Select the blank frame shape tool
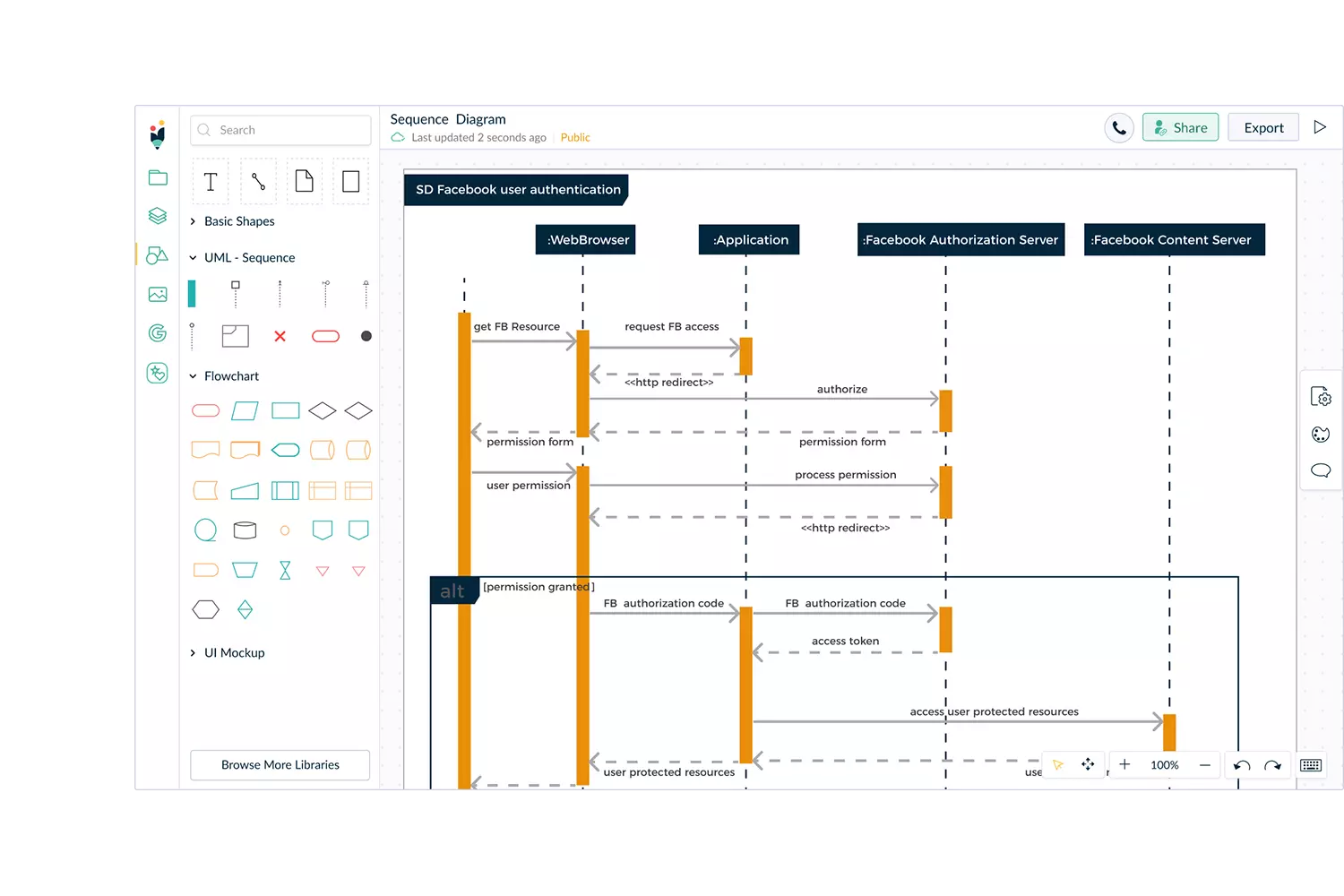Viewport: 1344px width, 896px height. click(x=351, y=182)
